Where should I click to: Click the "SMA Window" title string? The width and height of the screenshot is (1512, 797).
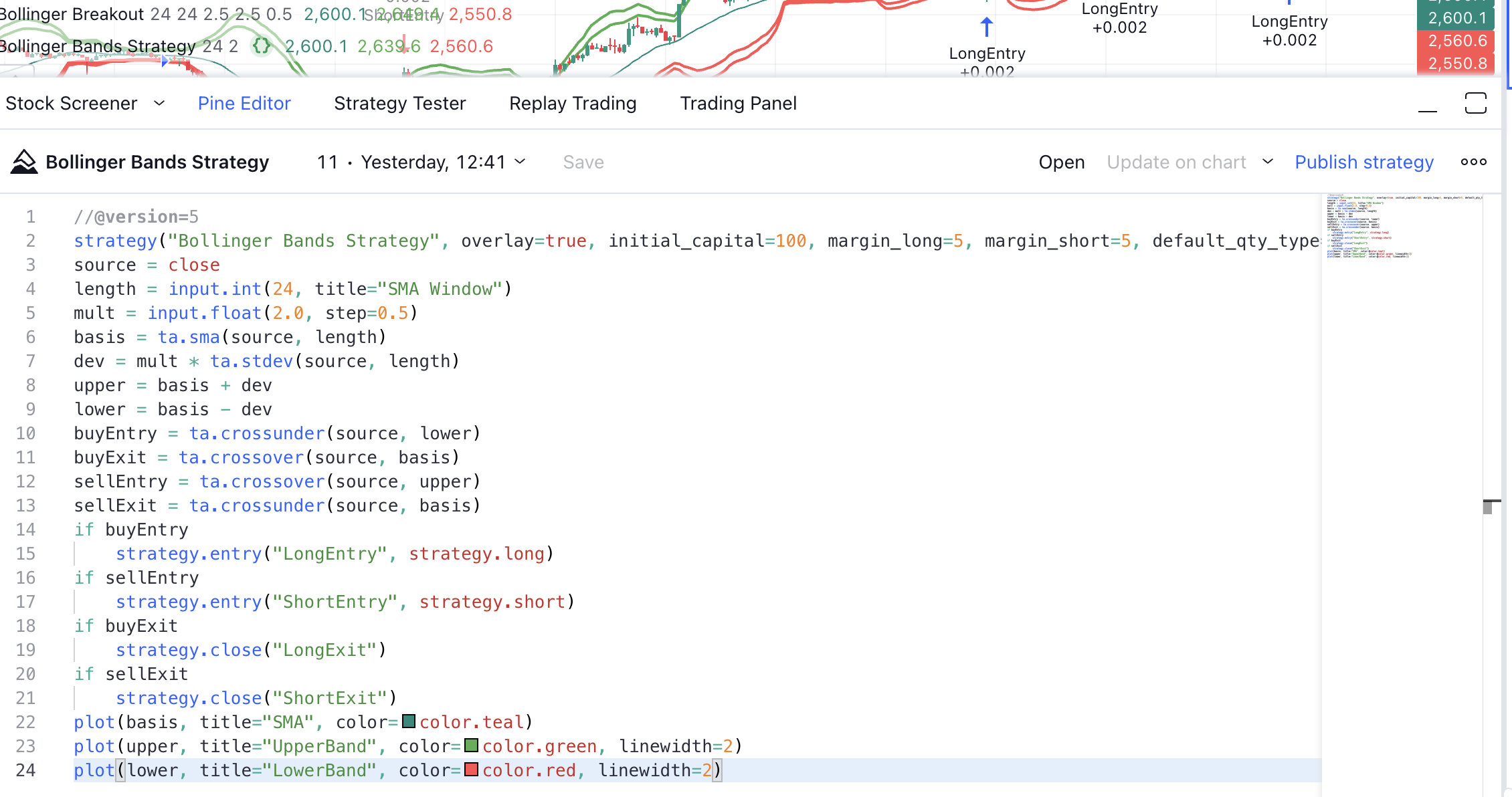(x=440, y=289)
